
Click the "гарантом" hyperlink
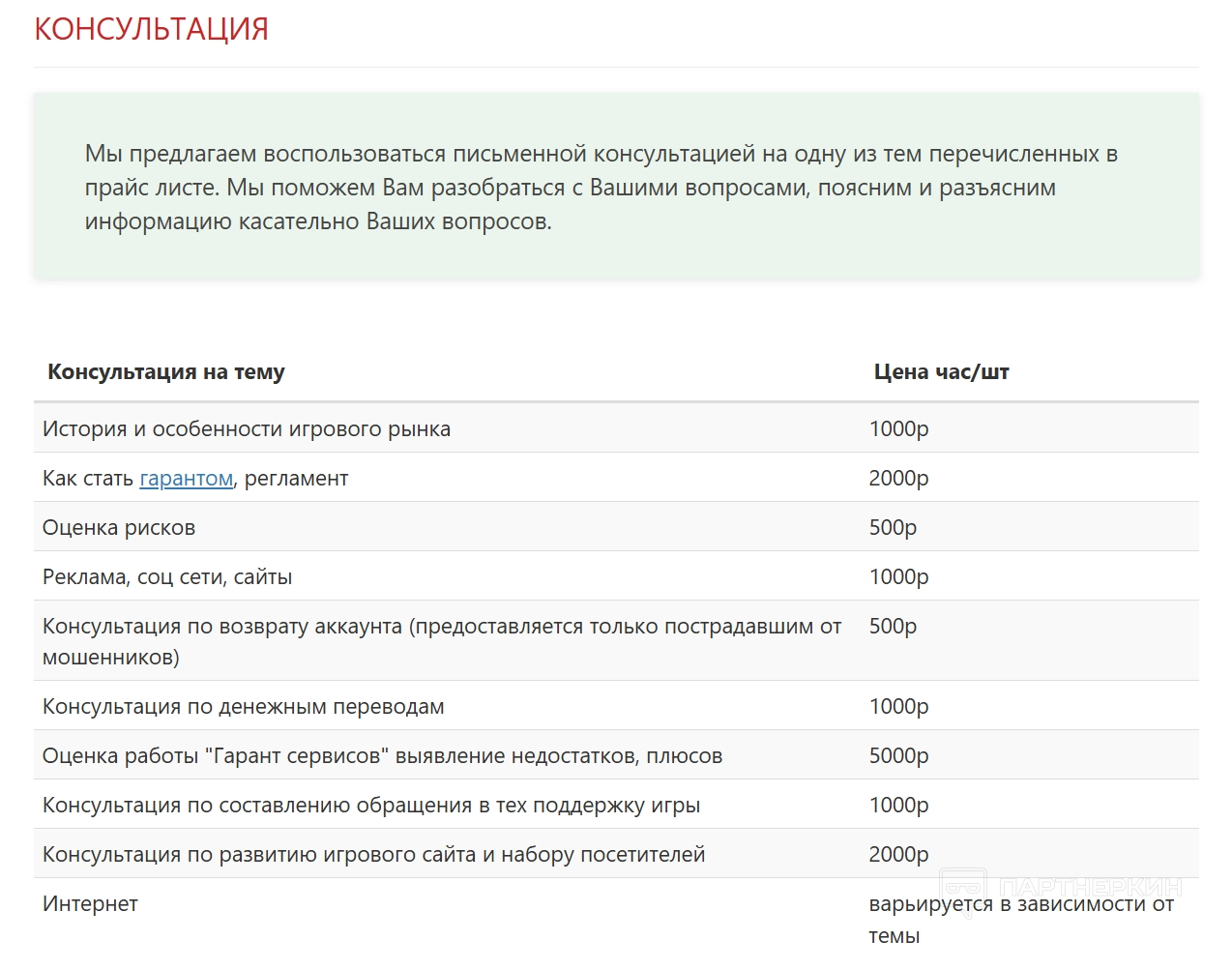point(187,479)
